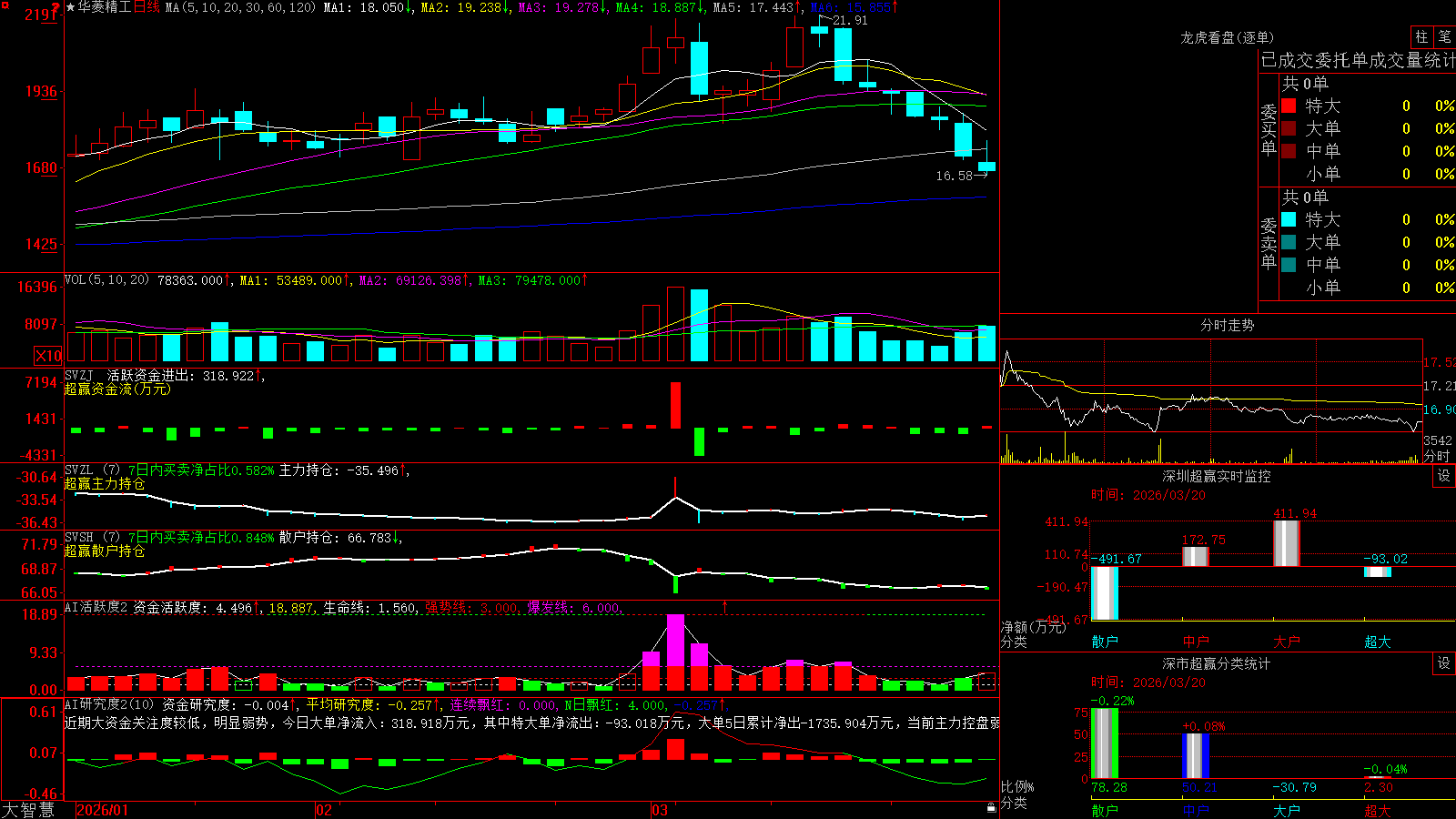Click the 深市超赢分类统计 panel title
The height and width of the screenshot is (819, 1456).
[x=1217, y=663]
